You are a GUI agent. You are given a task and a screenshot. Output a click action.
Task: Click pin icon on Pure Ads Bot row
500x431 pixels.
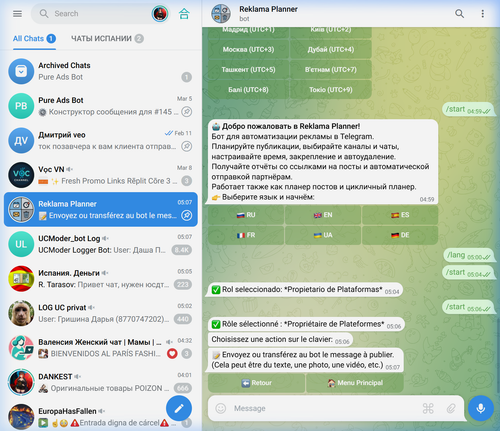(x=187, y=112)
